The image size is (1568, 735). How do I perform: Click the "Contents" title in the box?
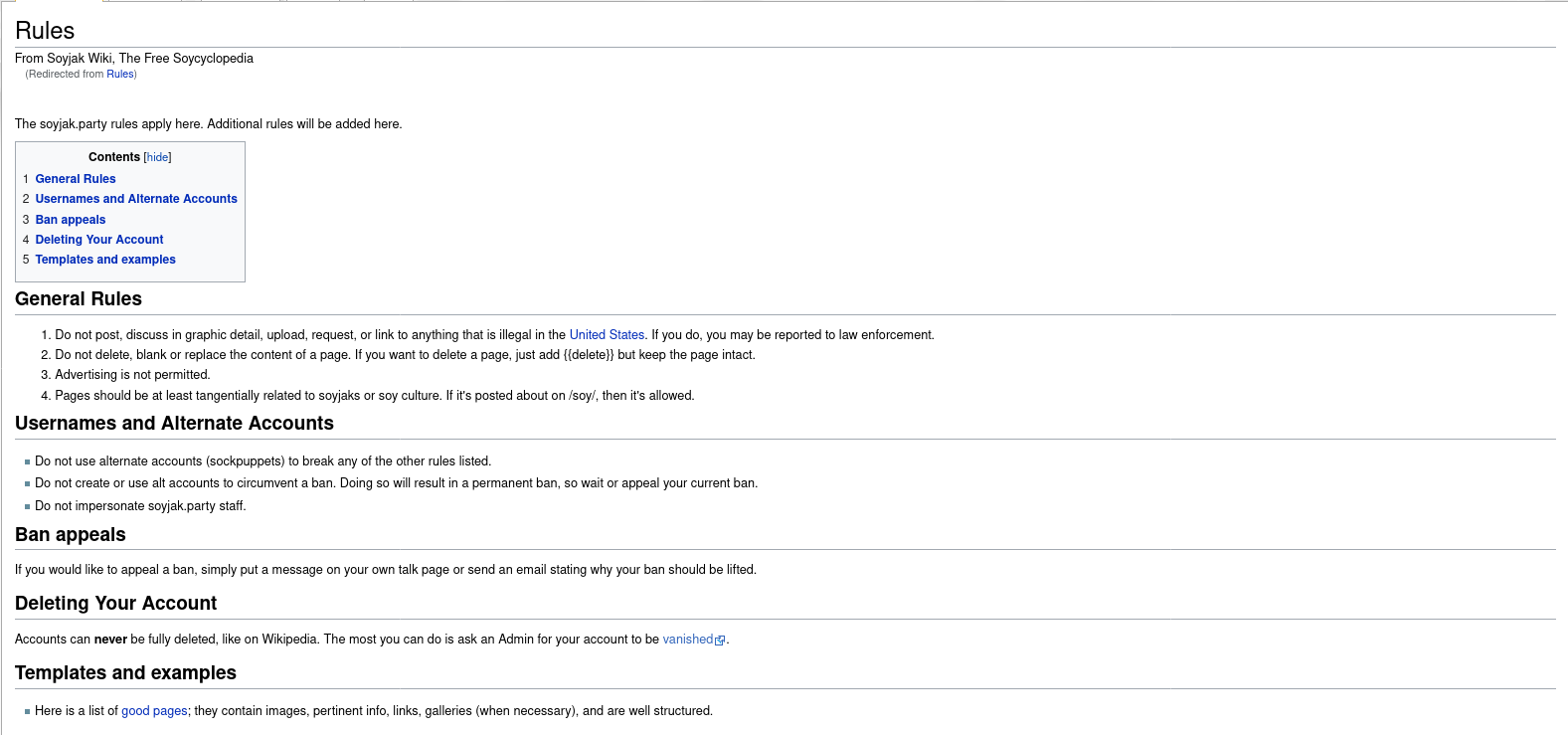(113, 157)
